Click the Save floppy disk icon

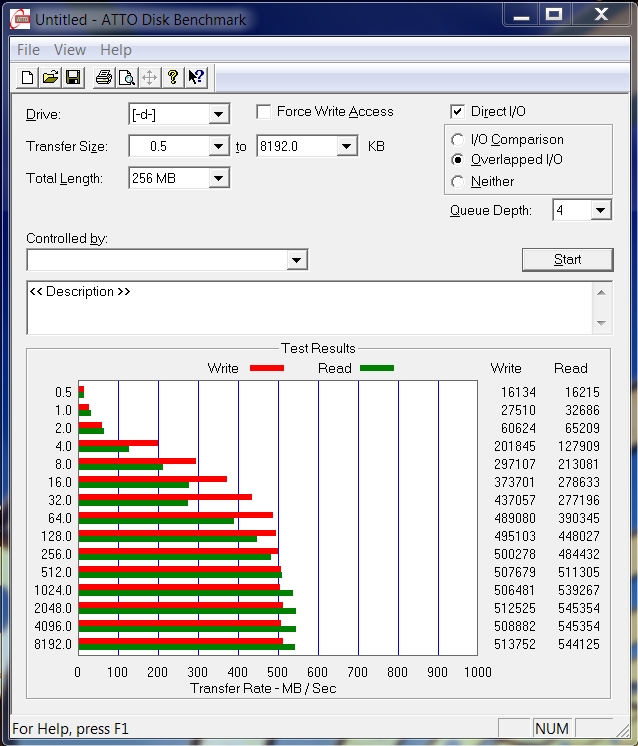pos(72,77)
